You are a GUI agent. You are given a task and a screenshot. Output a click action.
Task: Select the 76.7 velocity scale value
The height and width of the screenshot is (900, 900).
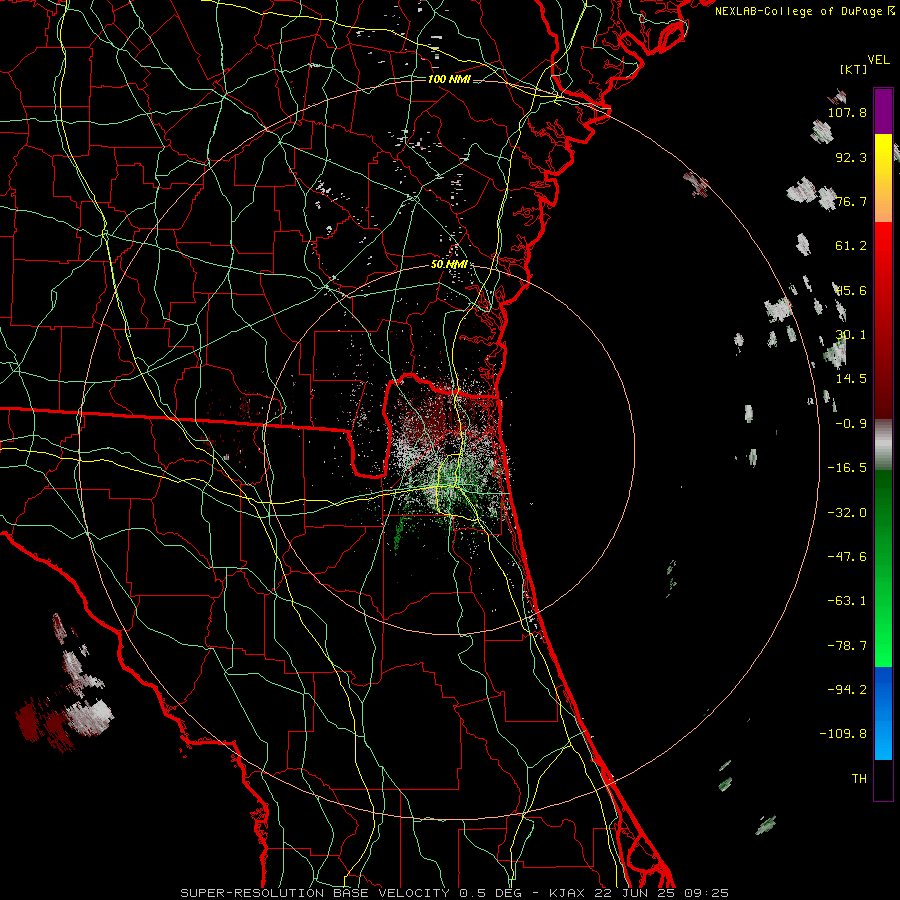pyautogui.click(x=851, y=201)
